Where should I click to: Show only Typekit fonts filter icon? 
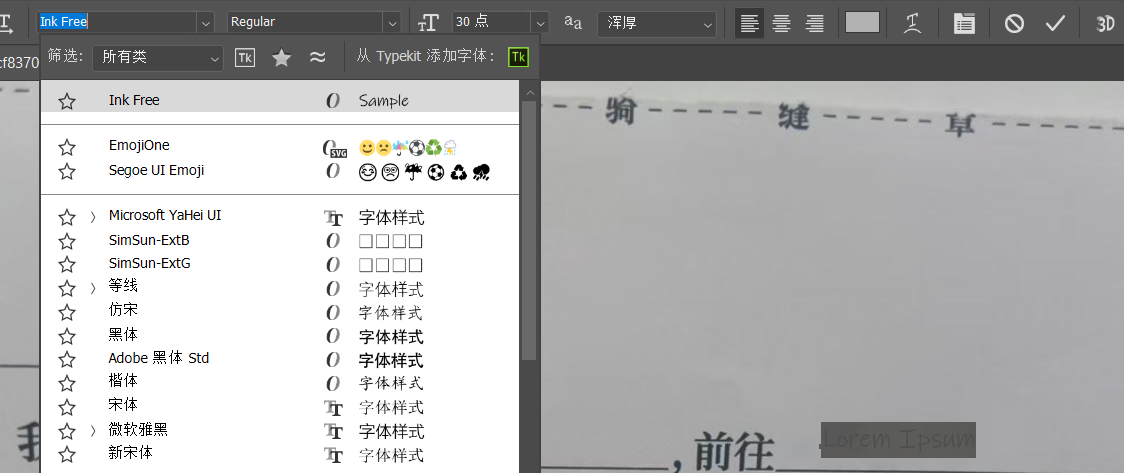click(244, 57)
